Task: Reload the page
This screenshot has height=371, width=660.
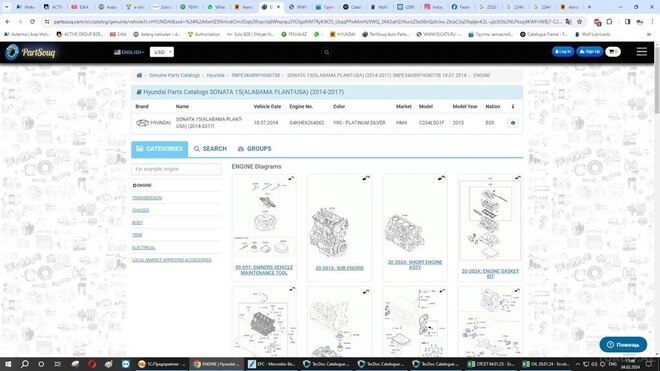Action: pos(32,21)
